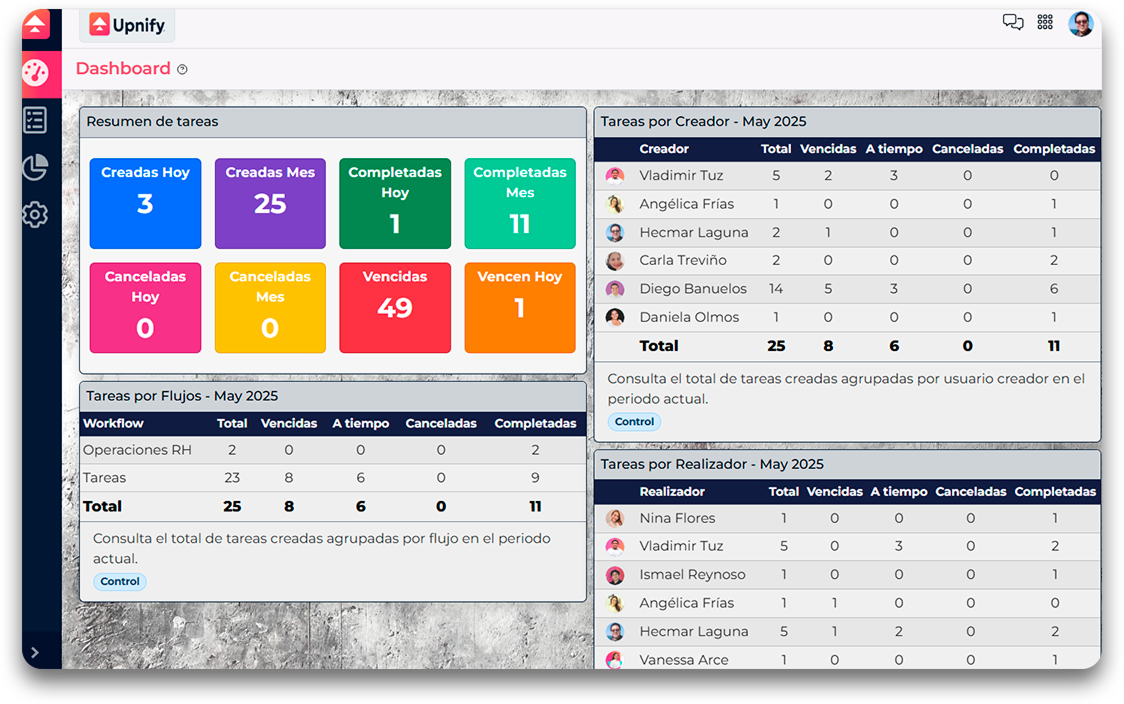This screenshot has width=1124, height=704.
Task: Click the Control badge under Tareas por Flujos
Action: [119, 581]
